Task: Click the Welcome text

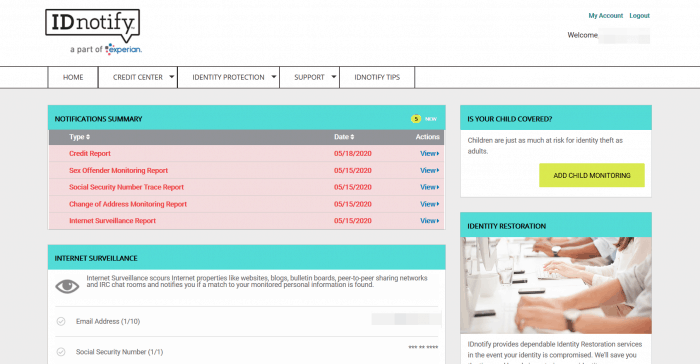Action: tap(582, 35)
